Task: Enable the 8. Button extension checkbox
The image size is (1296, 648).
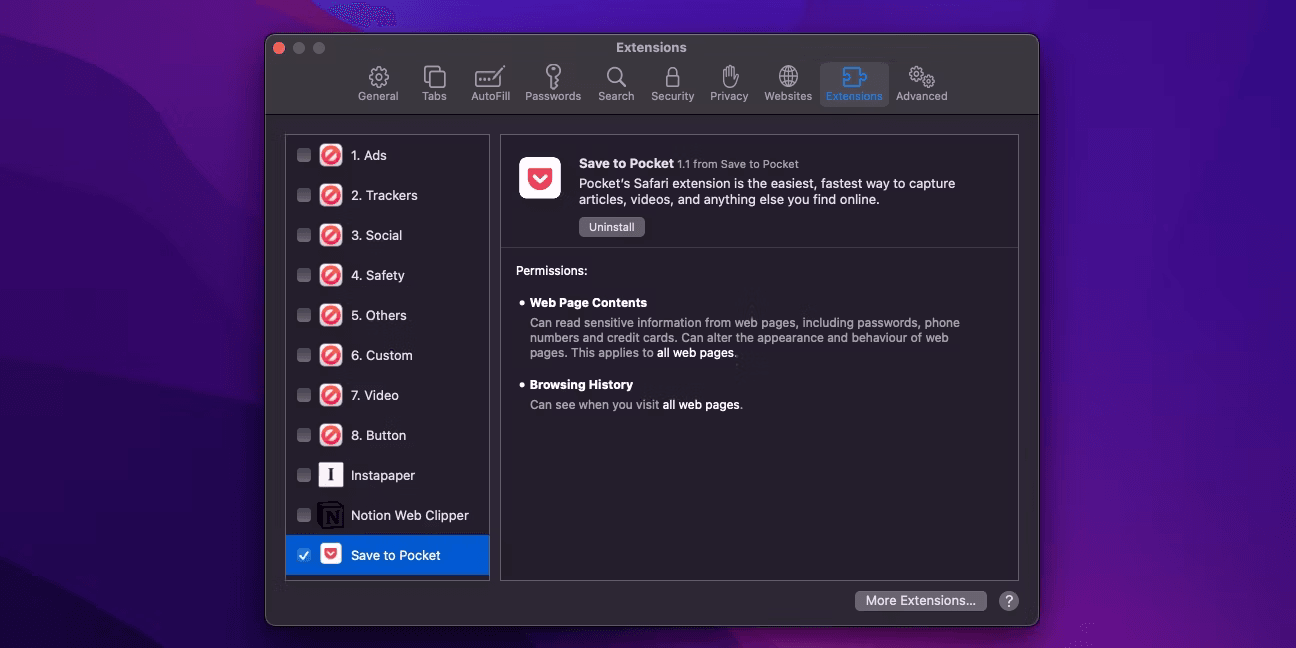Action: click(304, 435)
